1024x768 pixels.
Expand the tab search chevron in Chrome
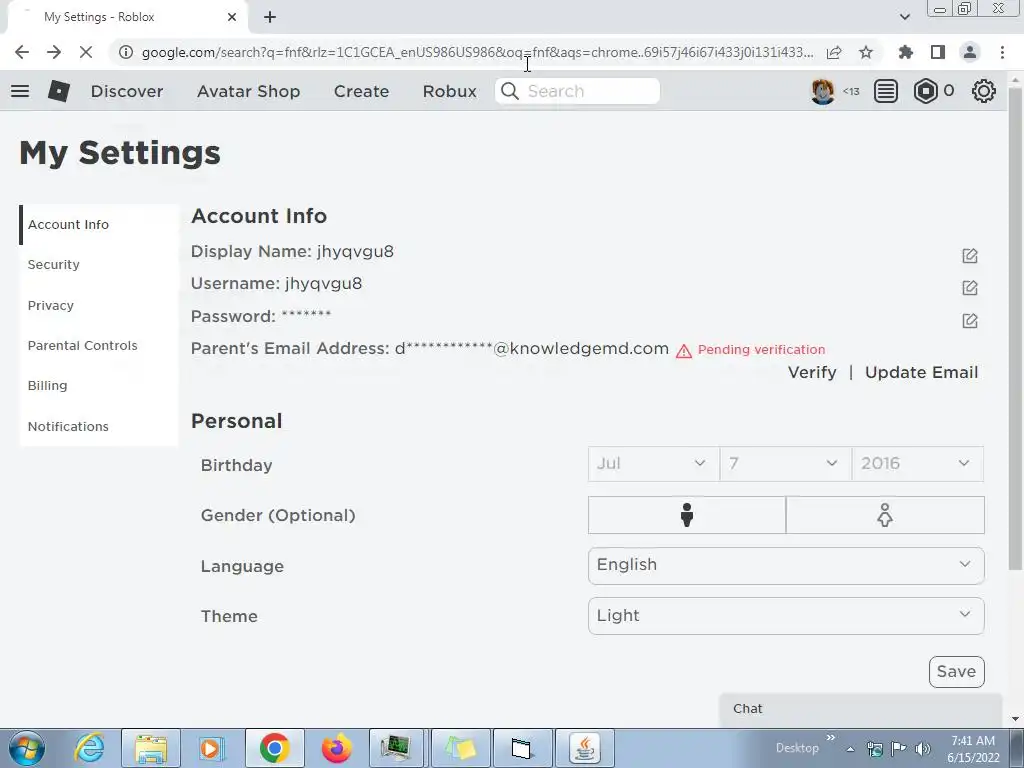904,17
